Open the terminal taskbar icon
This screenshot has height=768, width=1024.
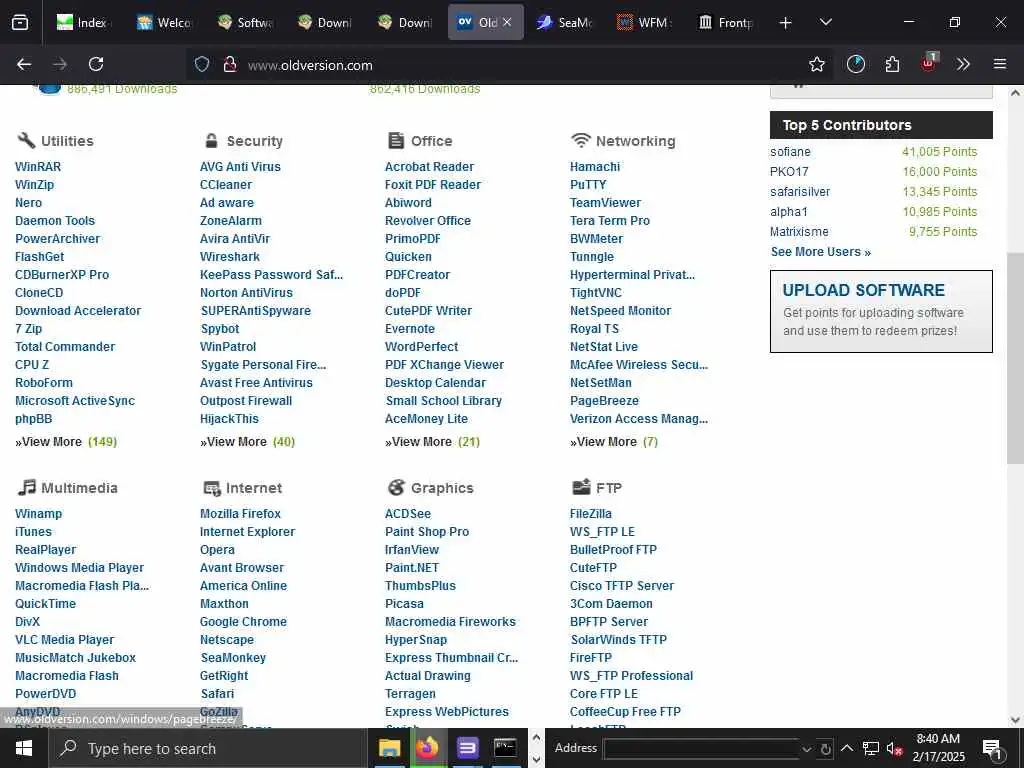(505, 748)
